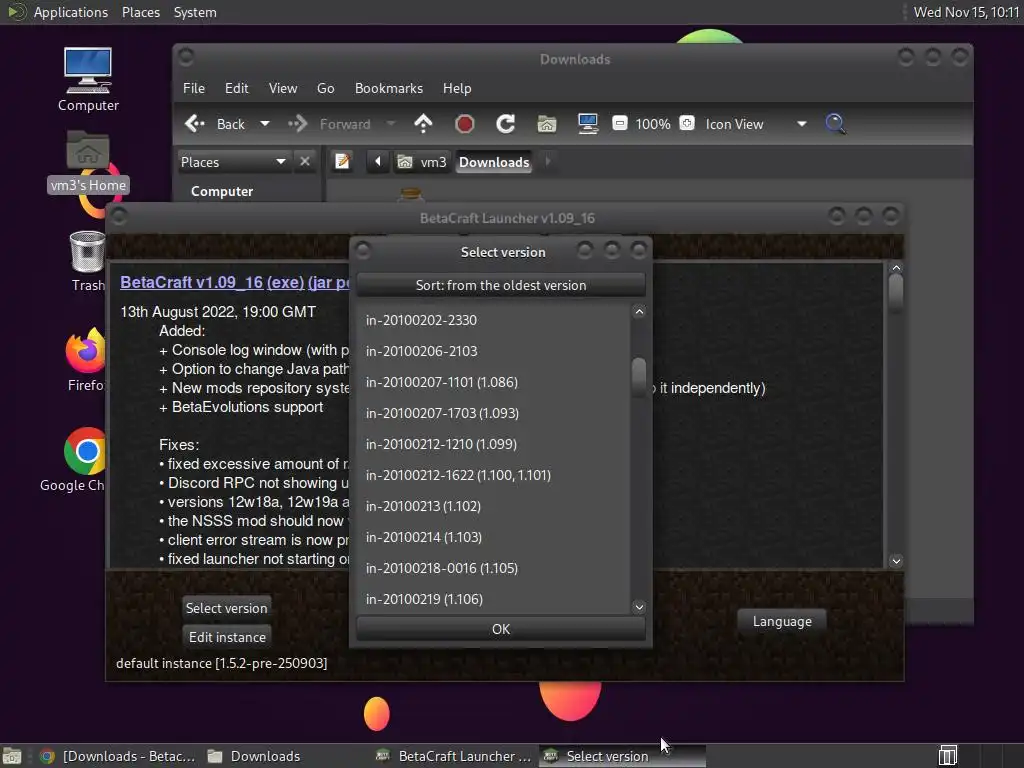Open the Computer desktop icon
The height and width of the screenshot is (768, 1024).
point(88,80)
